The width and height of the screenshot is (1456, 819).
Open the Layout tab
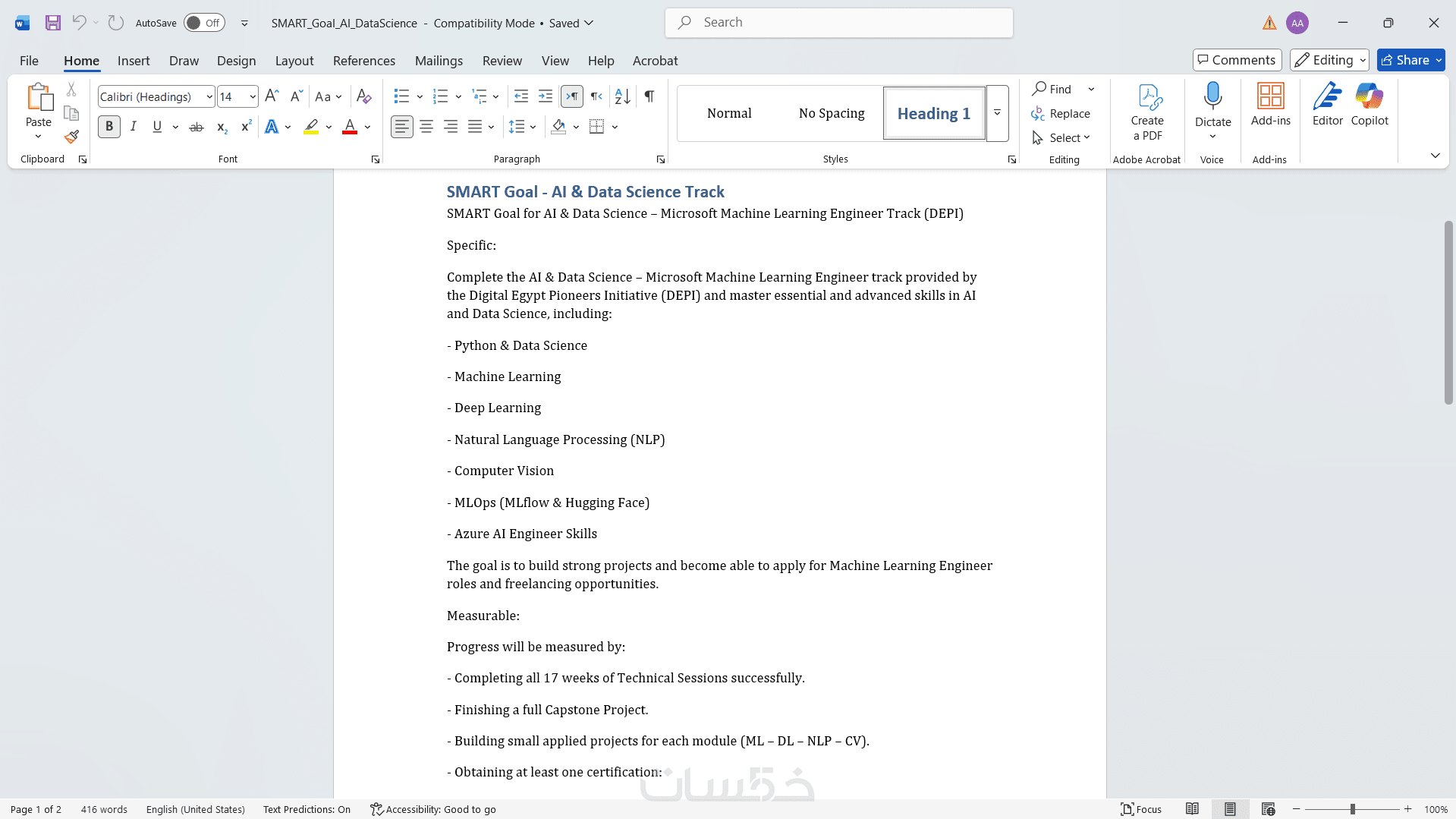[x=294, y=61]
